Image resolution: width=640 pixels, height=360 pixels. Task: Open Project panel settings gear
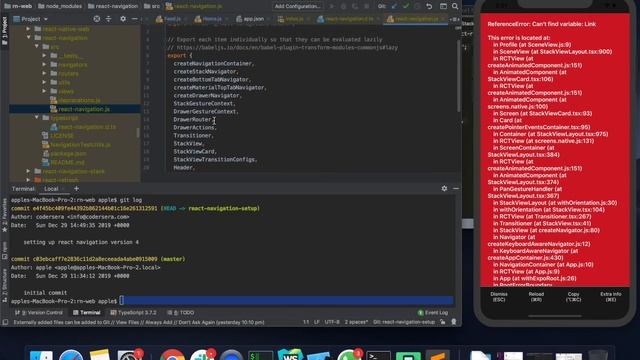(123, 19)
